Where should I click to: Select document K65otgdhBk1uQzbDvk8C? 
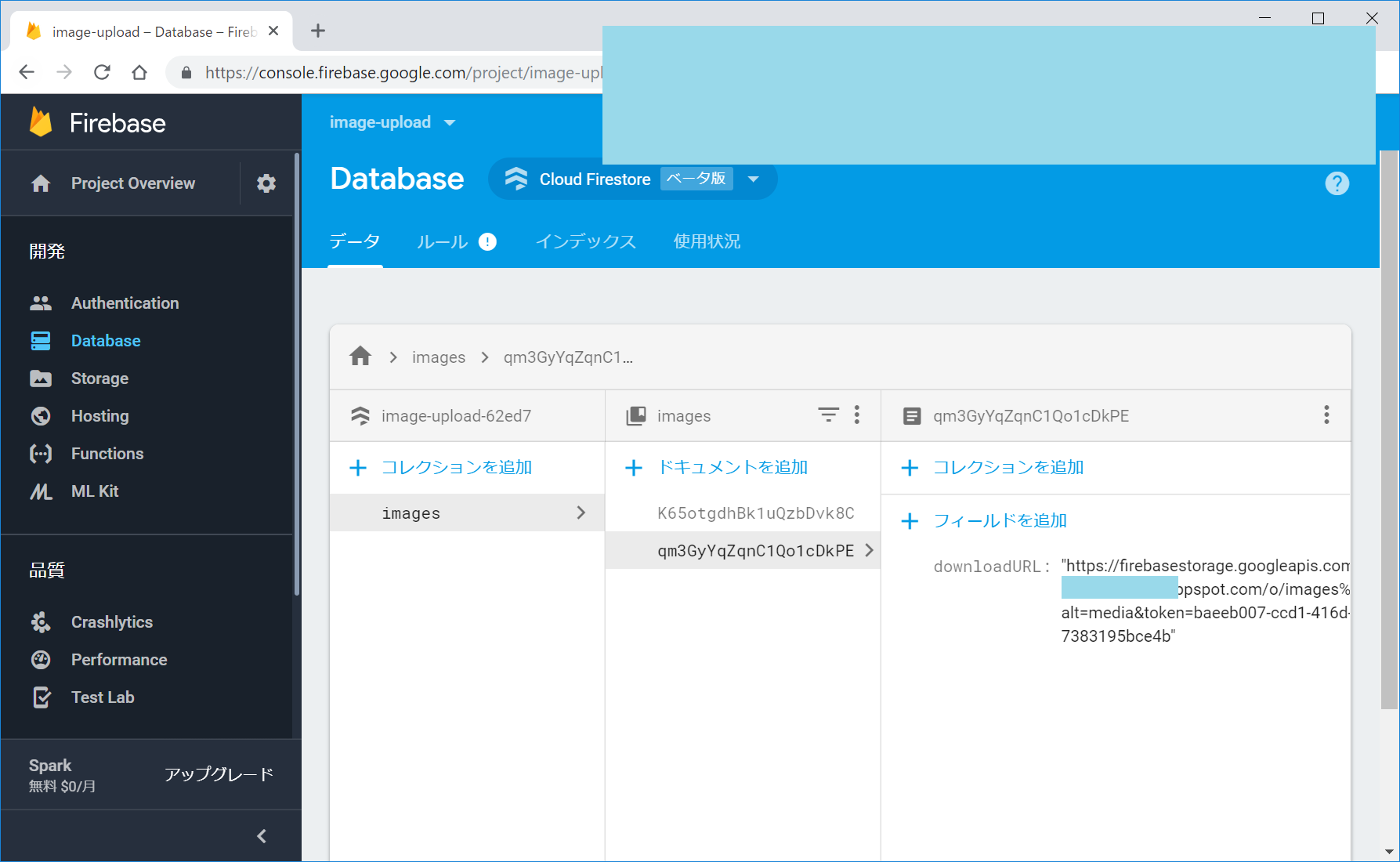(755, 513)
